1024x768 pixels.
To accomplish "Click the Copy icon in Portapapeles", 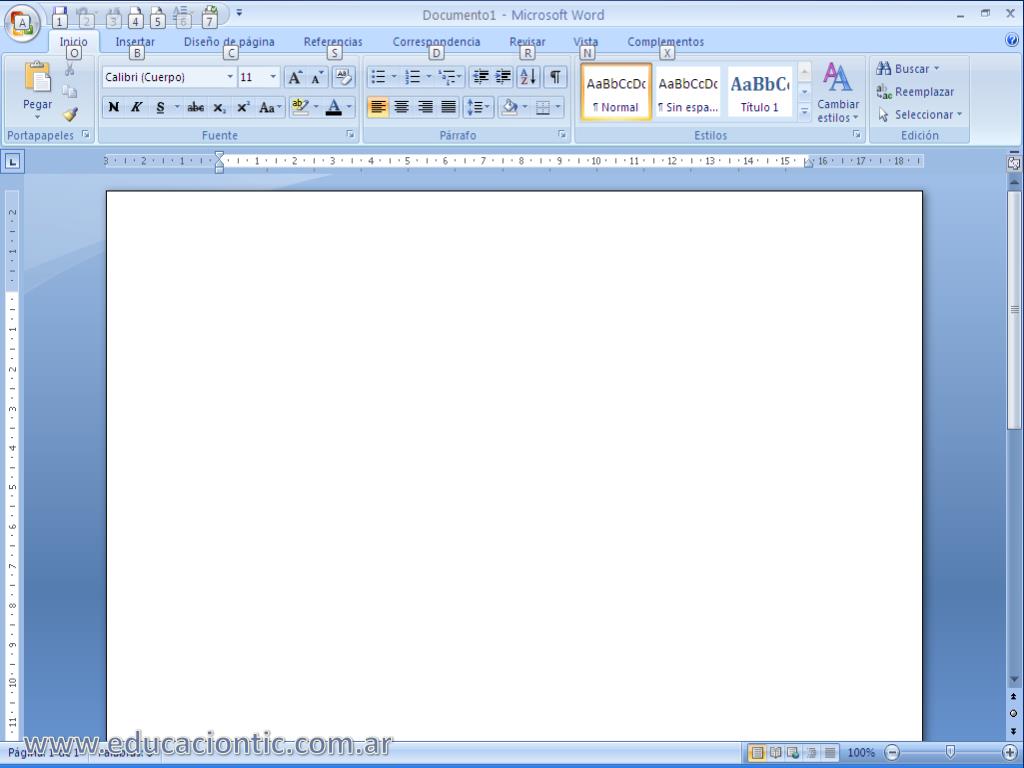I will tap(70, 92).
